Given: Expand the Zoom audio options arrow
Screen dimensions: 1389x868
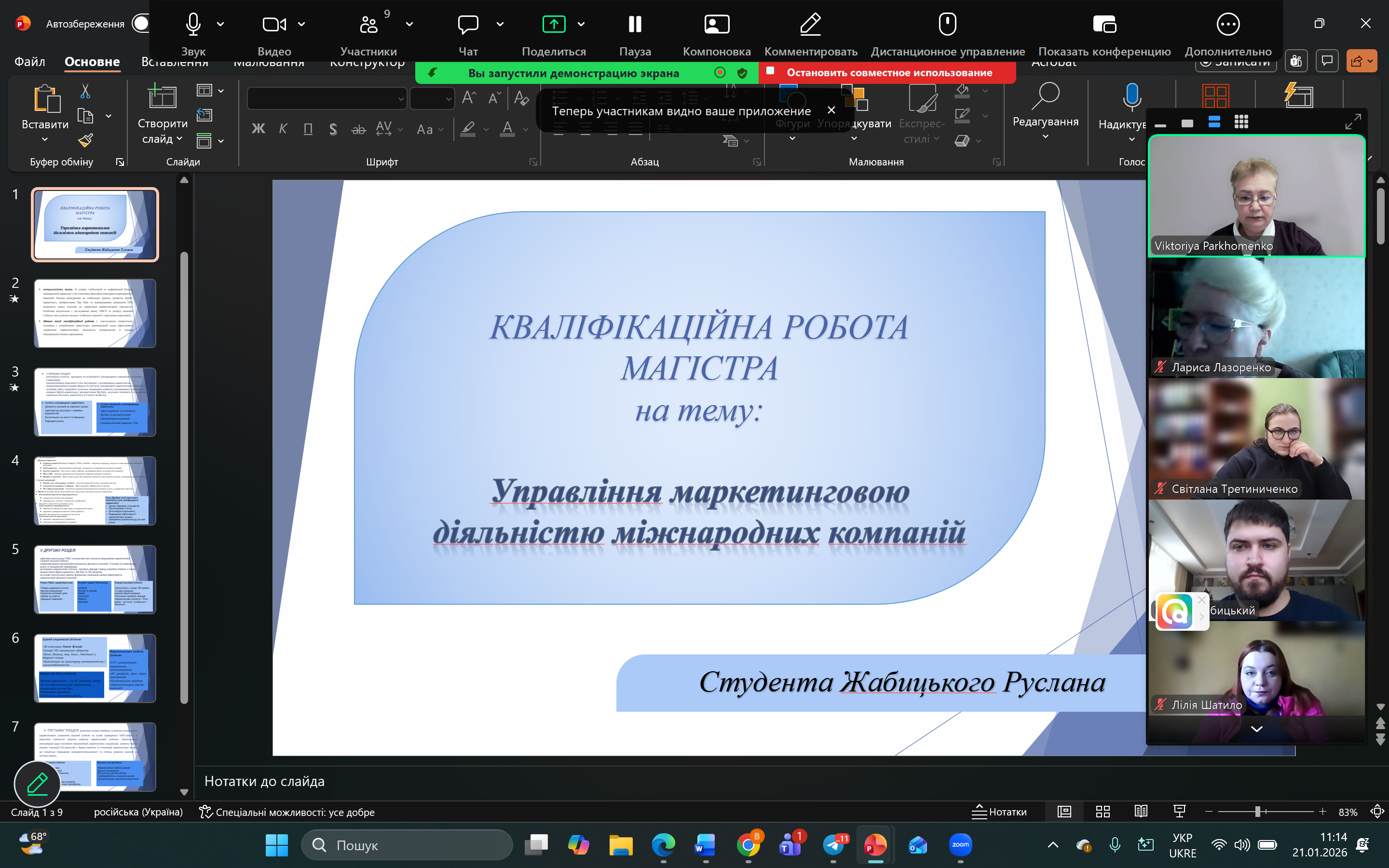Looking at the screenshot, I should 220,24.
